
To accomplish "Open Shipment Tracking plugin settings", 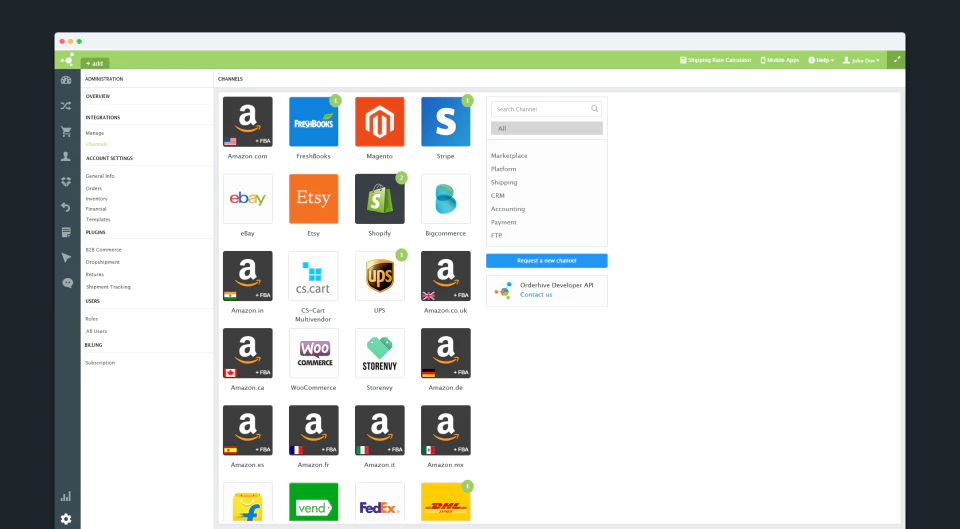I will coord(108,287).
